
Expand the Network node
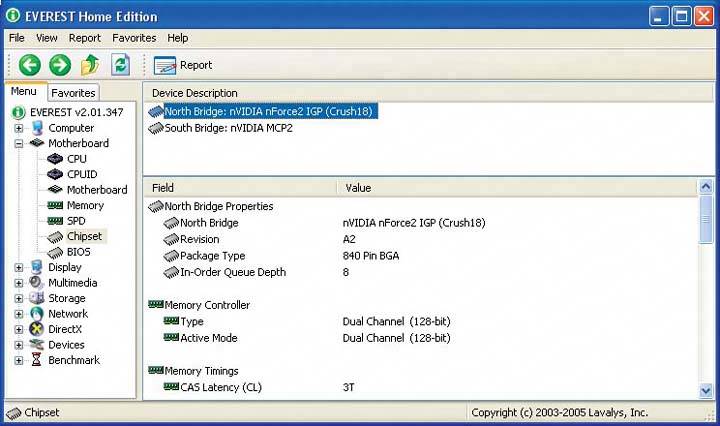click(18, 314)
